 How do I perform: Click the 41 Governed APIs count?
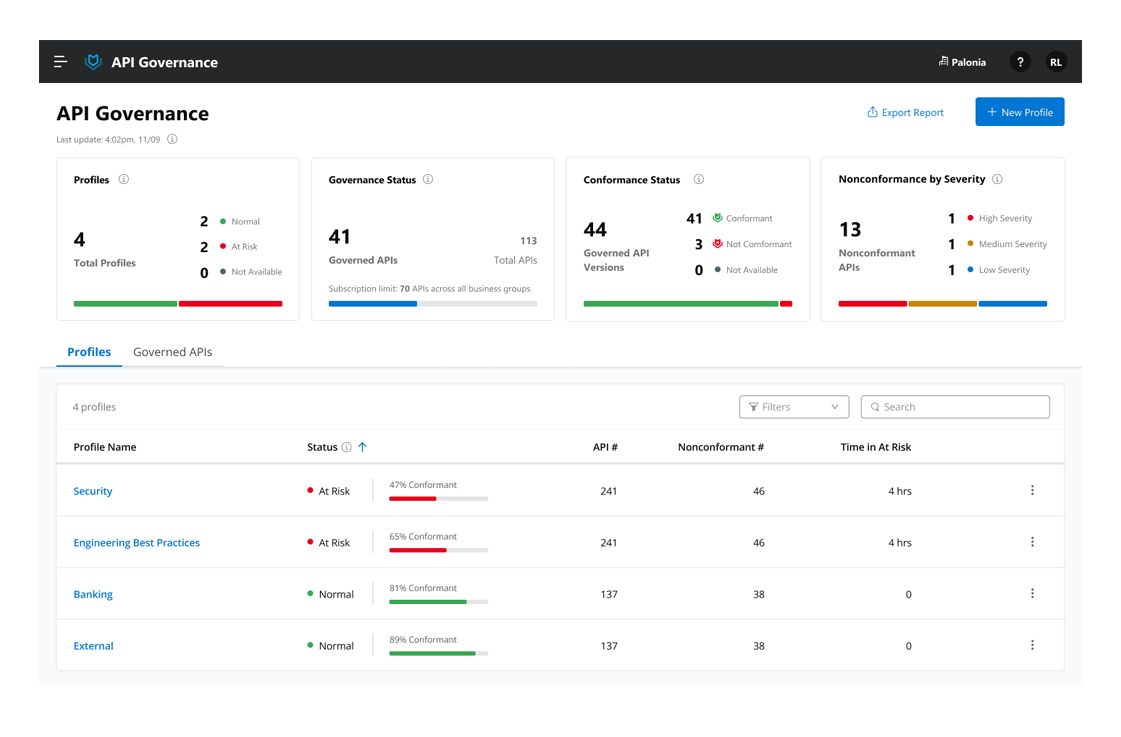(340, 237)
